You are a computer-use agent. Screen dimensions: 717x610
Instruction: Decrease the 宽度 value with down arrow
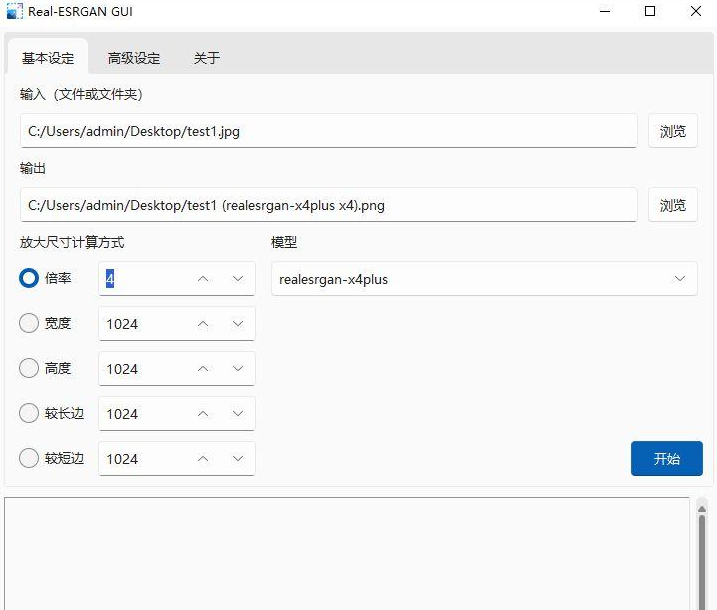[238, 324]
